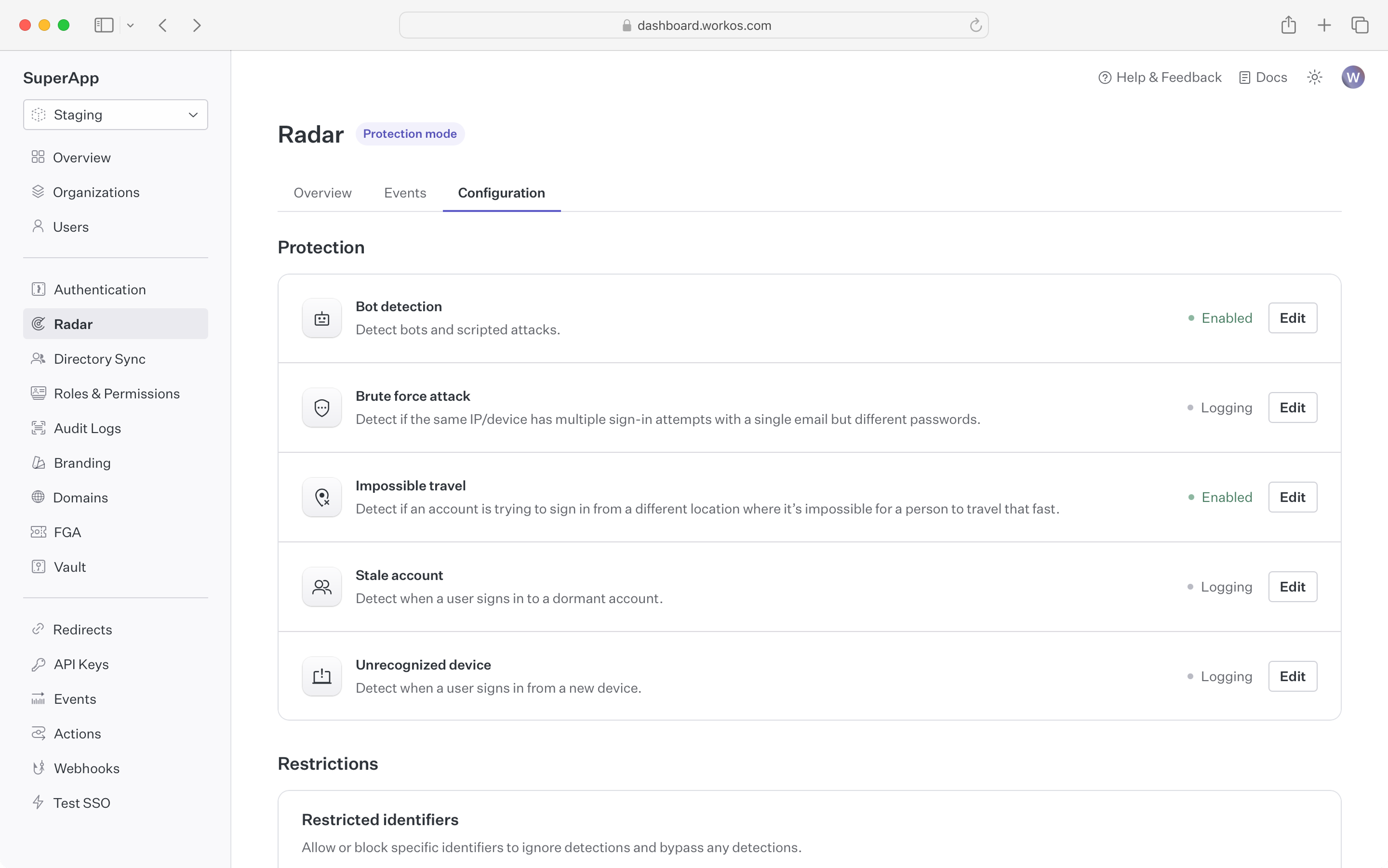Open Safari share icon in toolbar
The image size is (1388, 868).
pyautogui.click(x=1288, y=25)
